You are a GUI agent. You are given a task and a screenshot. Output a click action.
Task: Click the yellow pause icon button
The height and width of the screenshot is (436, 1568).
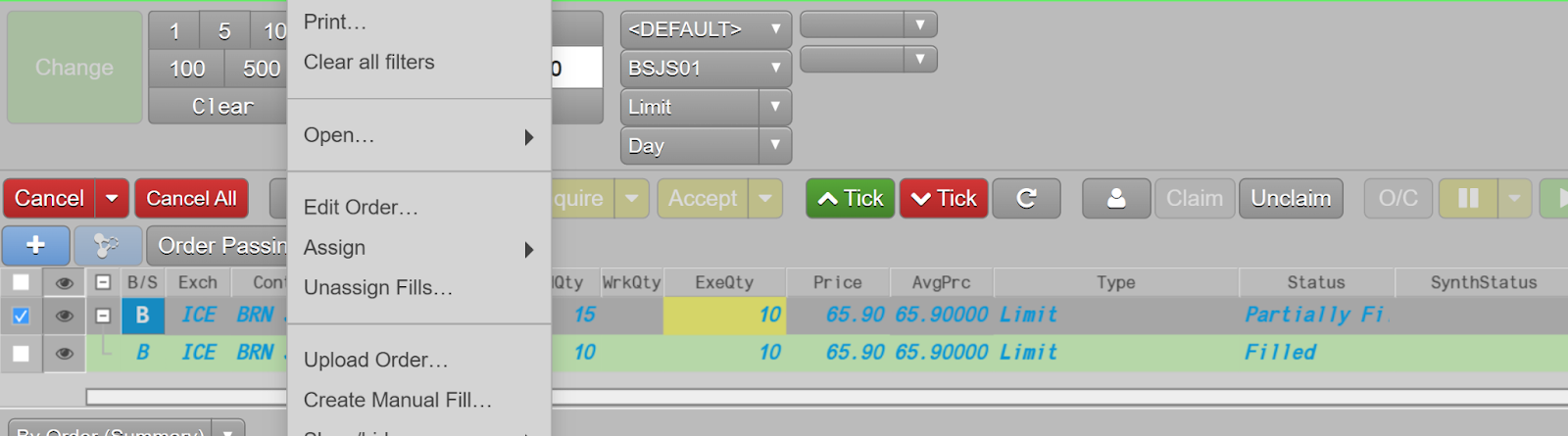click(1467, 199)
